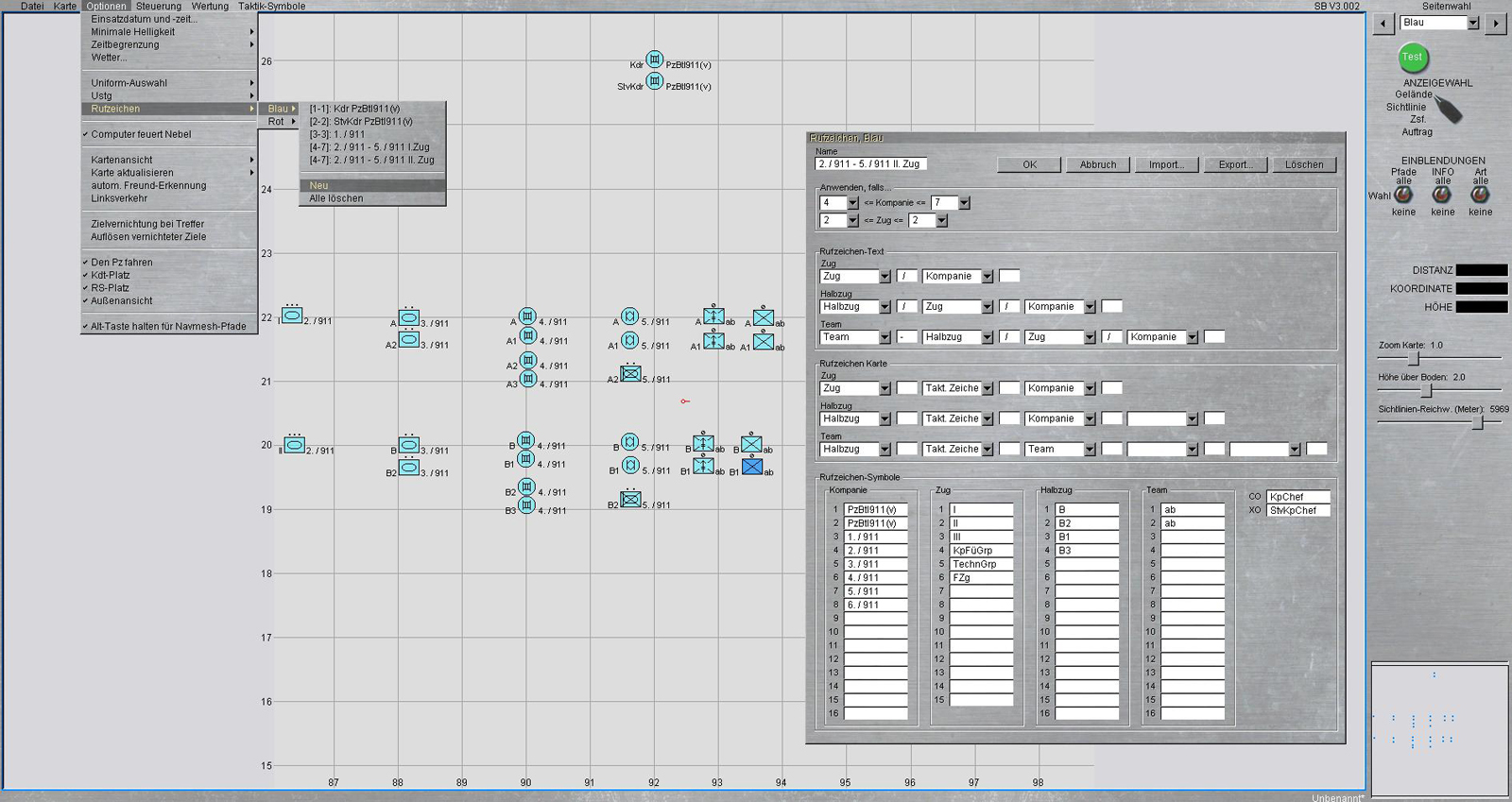
Task: Expand the maximum Zug dropdown in Anwenden
Action: point(941,221)
